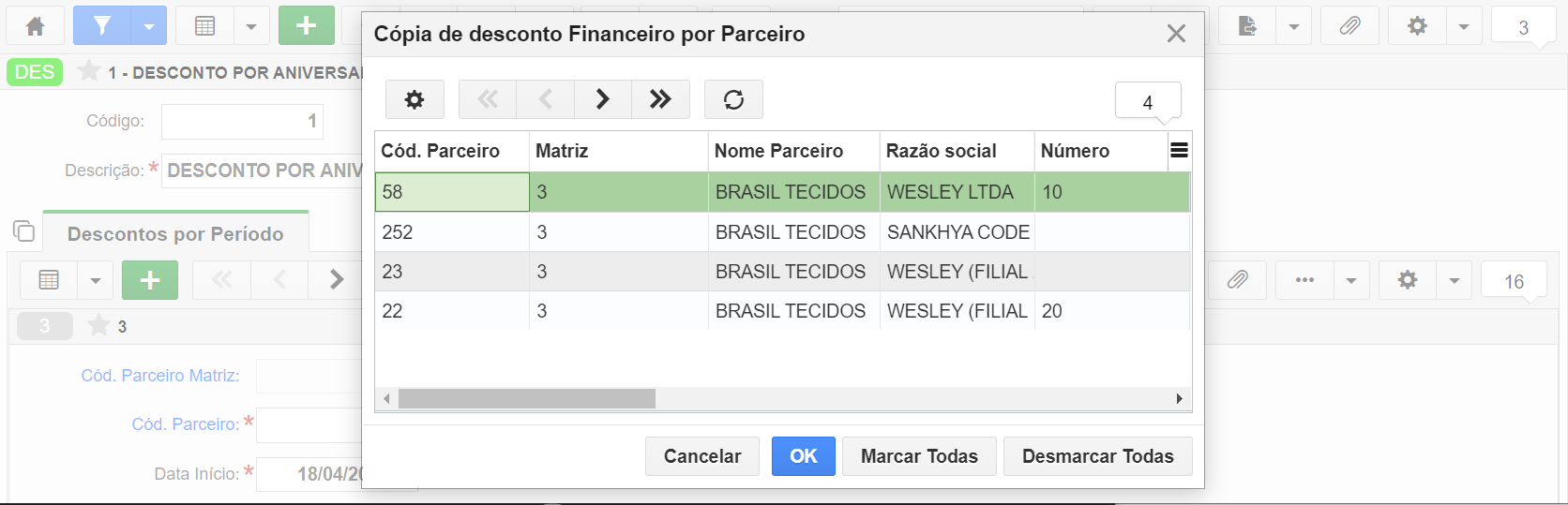Expand top settings gear dropdown arrow
The image size is (1568, 505).
point(1464,26)
